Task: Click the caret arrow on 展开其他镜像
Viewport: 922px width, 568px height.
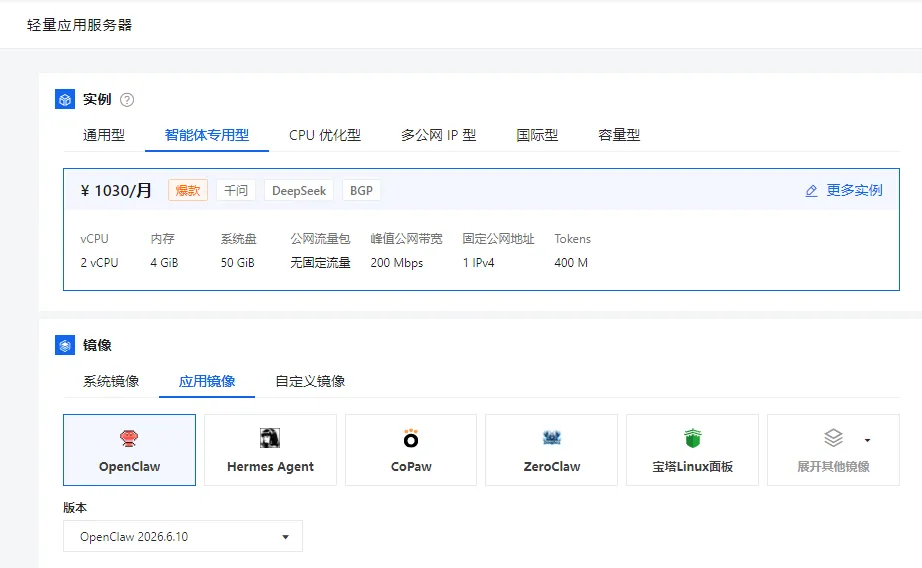Action: (x=867, y=440)
